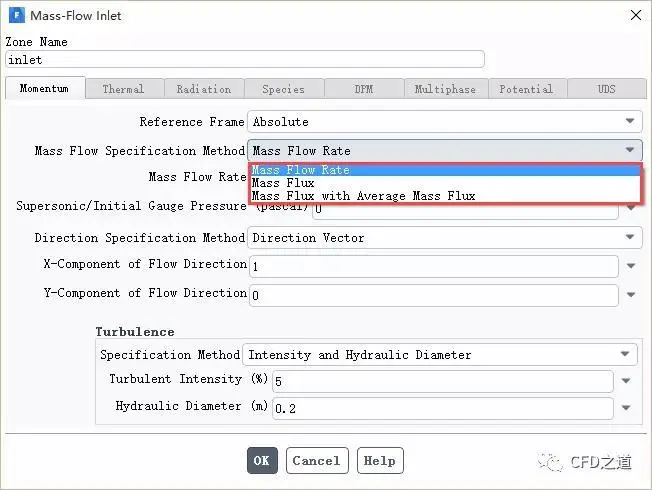Open Direction Specification Method dropdown

(x=630, y=237)
